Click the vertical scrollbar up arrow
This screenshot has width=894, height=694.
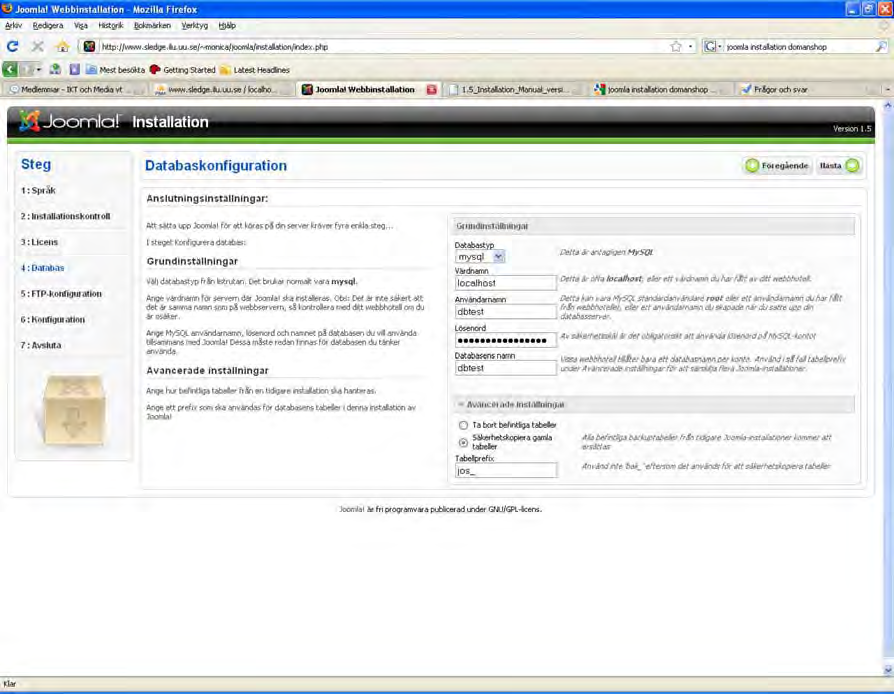(888, 106)
